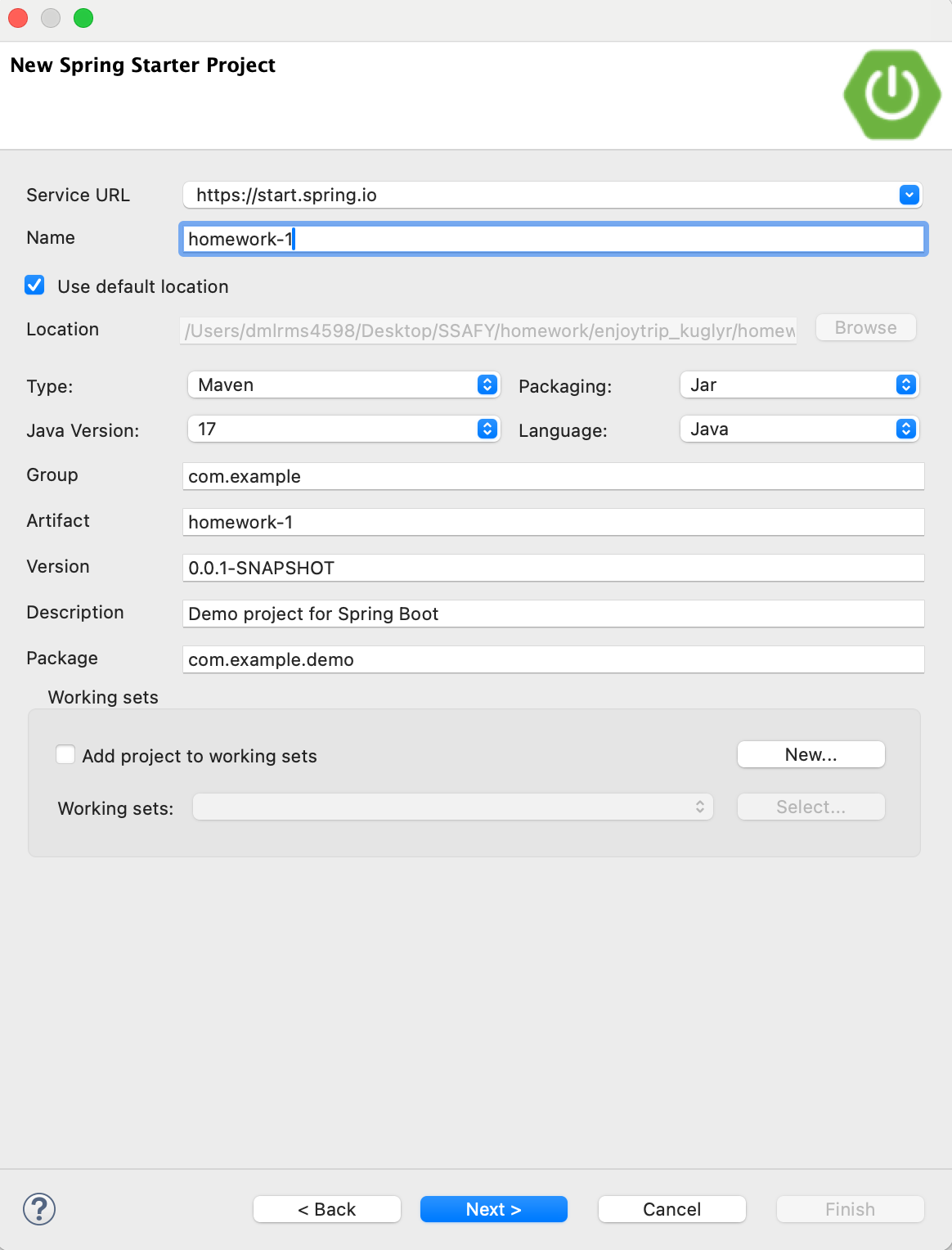The image size is (952, 1250).
Task: Click the Version field 0.0.1-SNAPSHOT
Action: point(553,568)
